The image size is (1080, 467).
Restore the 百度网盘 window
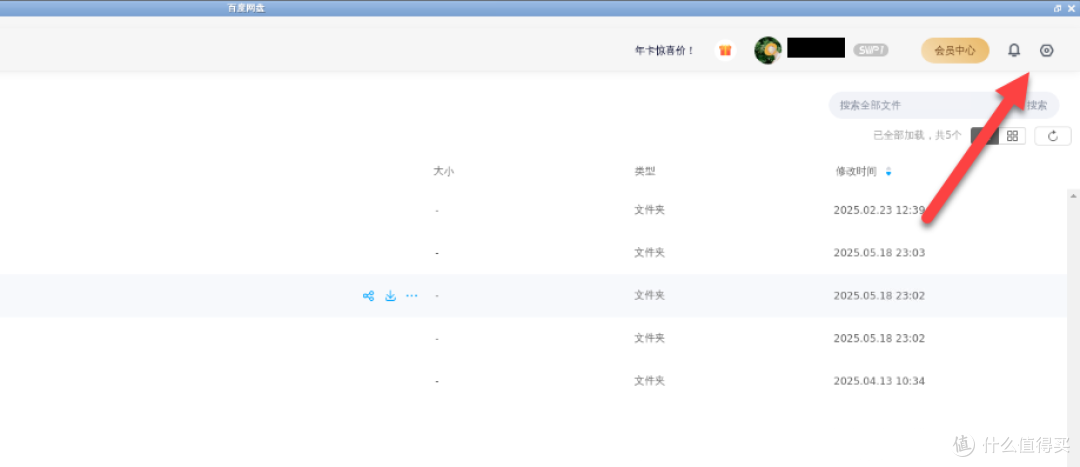[x=1057, y=8]
